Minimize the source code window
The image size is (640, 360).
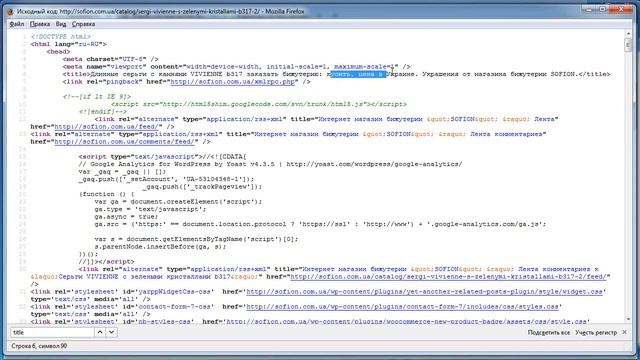[x=589, y=9]
